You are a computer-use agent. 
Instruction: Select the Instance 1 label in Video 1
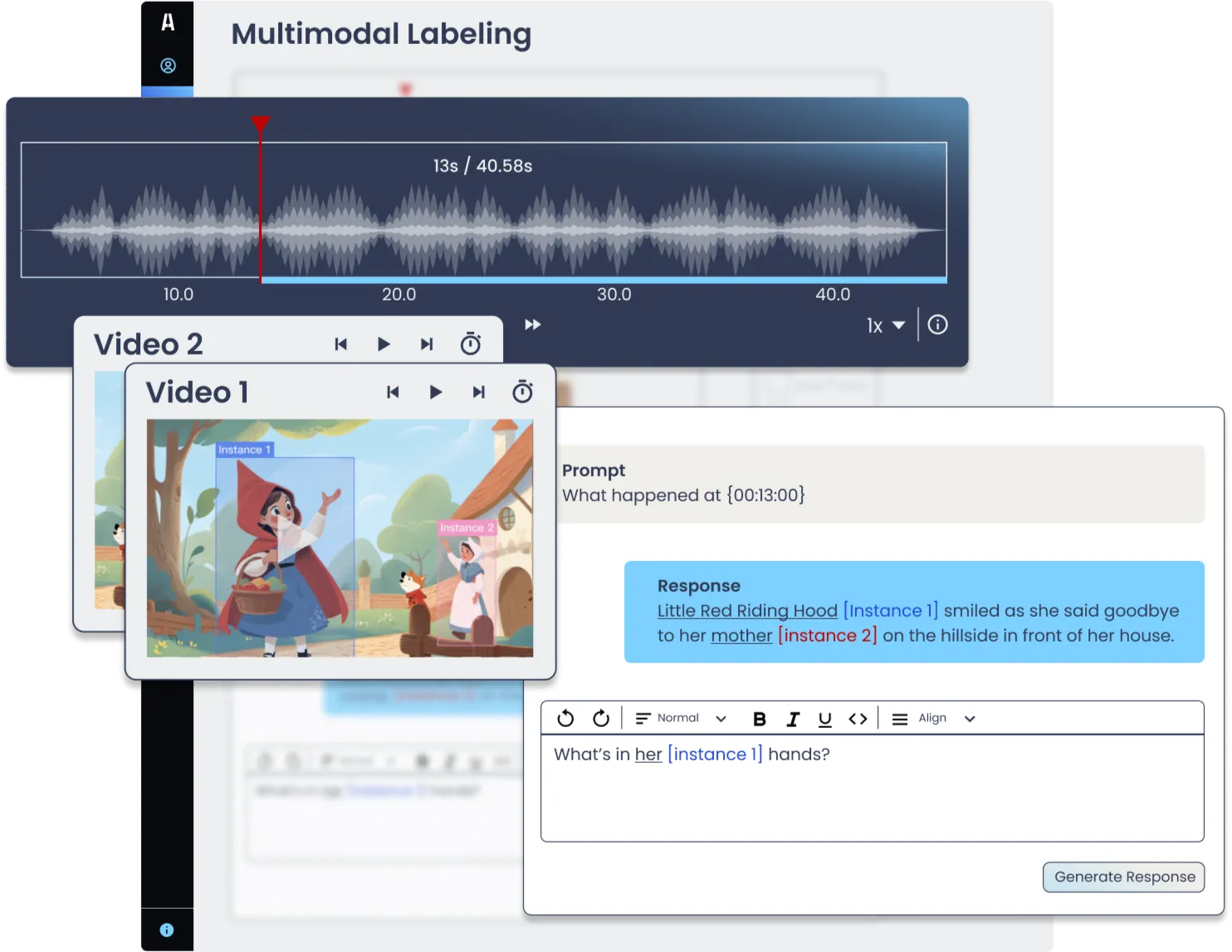click(244, 450)
